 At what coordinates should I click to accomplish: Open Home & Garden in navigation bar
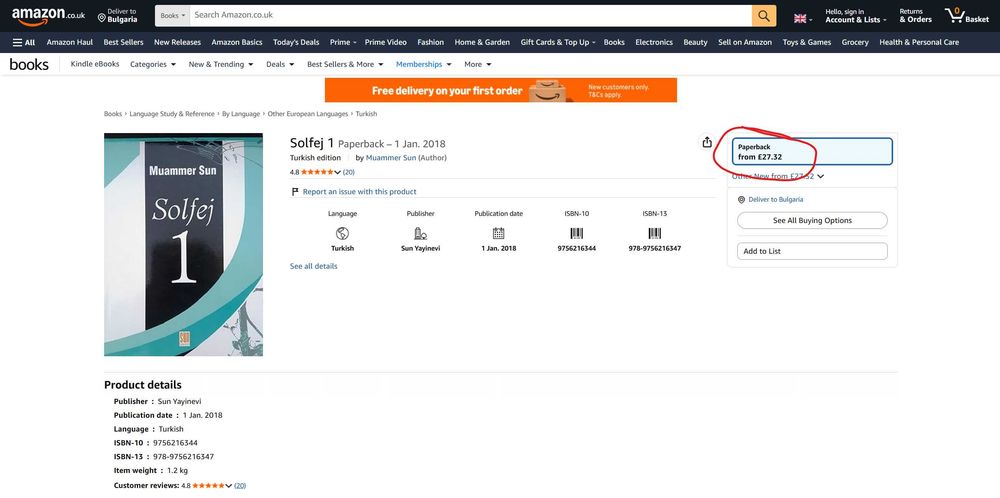[x=482, y=42]
